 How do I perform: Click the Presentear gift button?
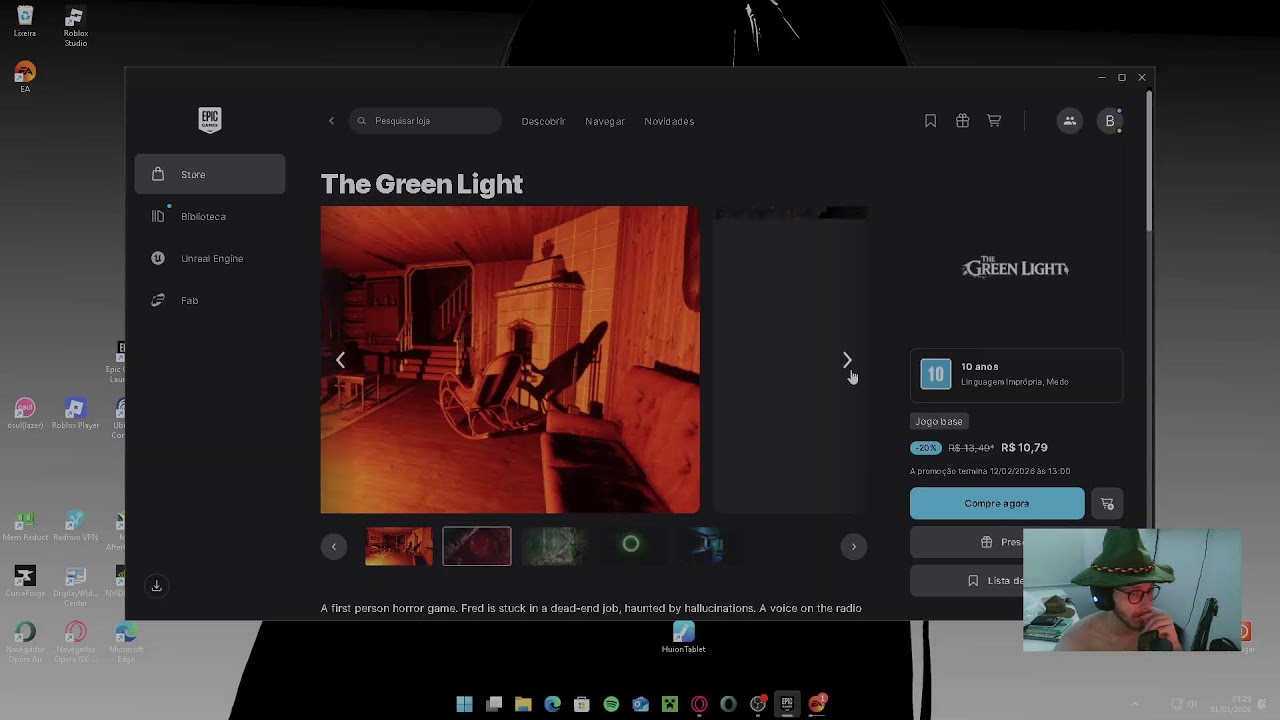tap(967, 542)
